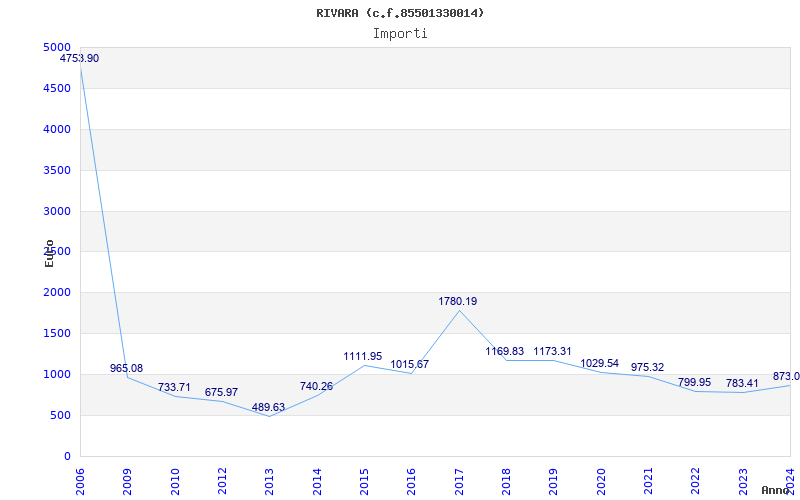Click the x-axis year 2021
Image resolution: width=800 pixels, height=500 pixels.
(x=648, y=481)
